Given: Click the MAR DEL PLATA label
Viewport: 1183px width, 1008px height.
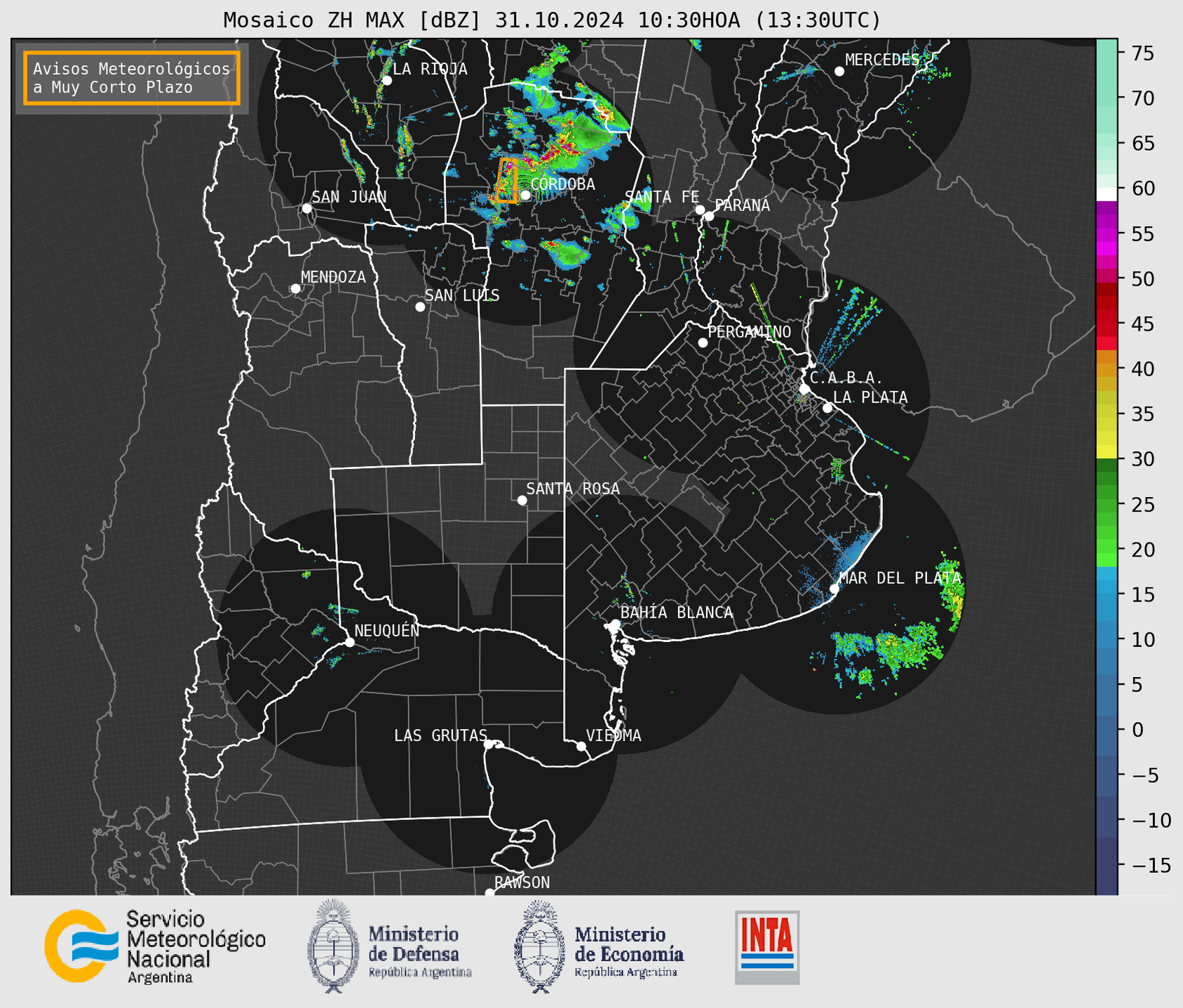Looking at the screenshot, I should pyautogui.click(x=900, y=578).
